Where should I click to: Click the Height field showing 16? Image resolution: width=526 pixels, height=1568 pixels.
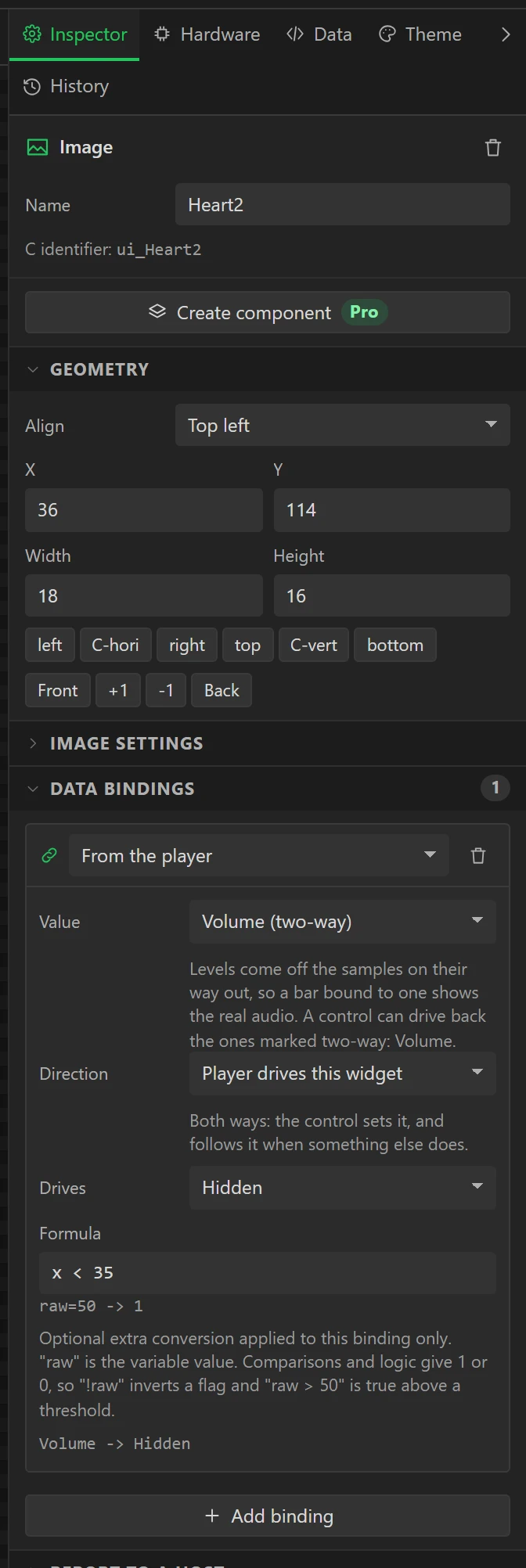(x=392, y=596)
